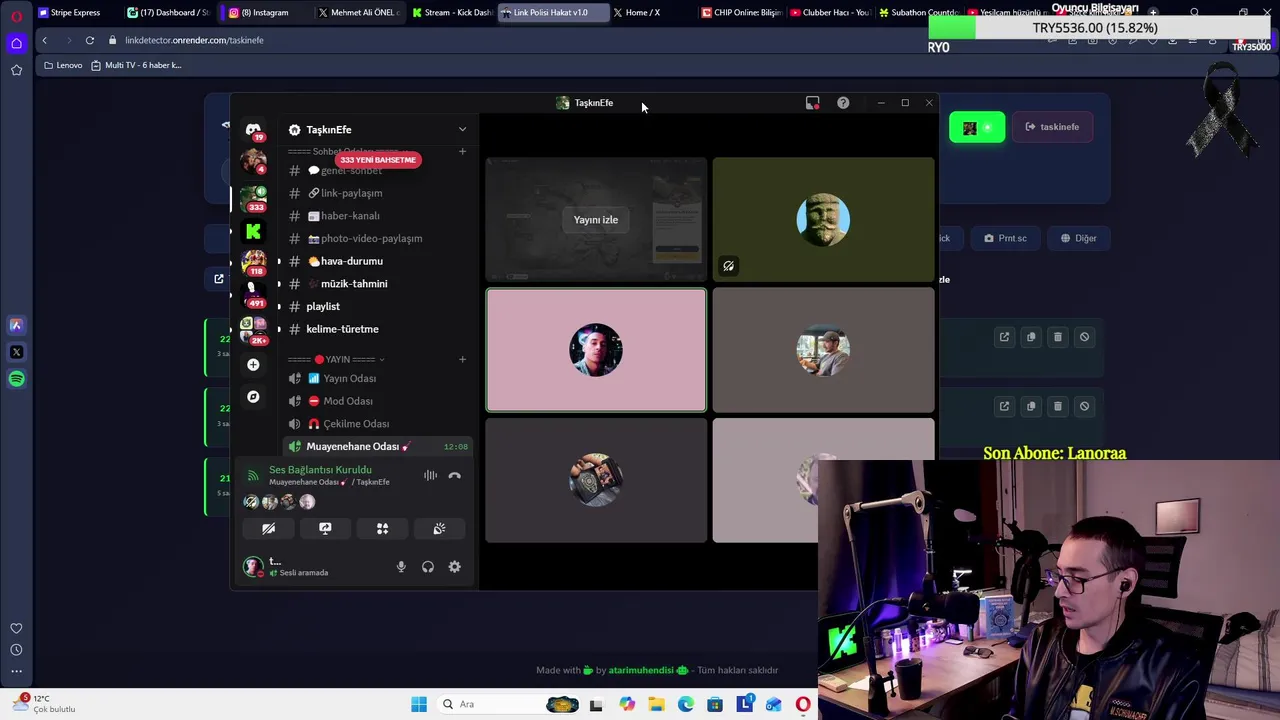
Task: Start an activity in voice panel
Action: 382,528
